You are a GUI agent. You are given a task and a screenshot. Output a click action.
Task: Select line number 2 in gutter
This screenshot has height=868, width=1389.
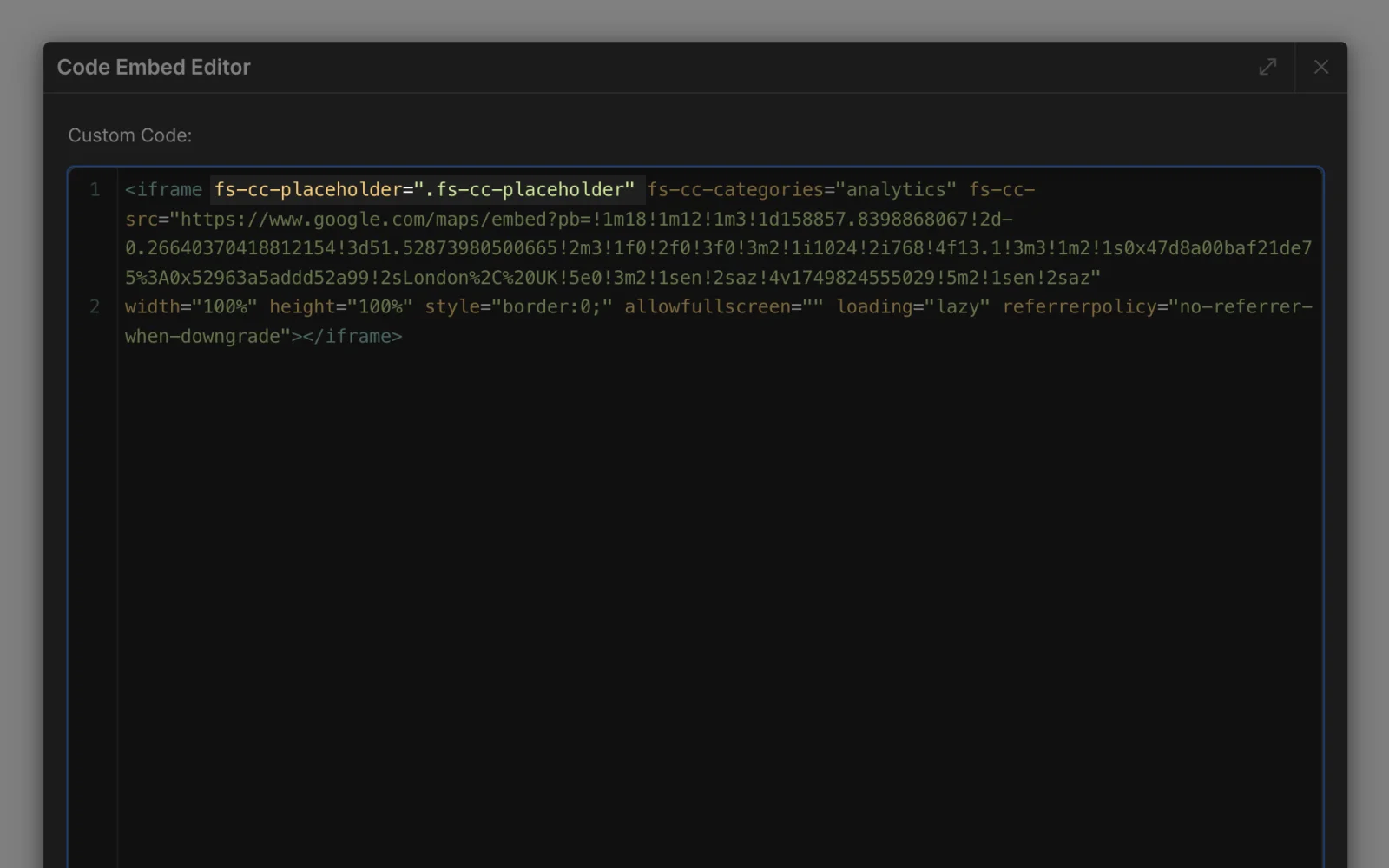pos(95,306)
